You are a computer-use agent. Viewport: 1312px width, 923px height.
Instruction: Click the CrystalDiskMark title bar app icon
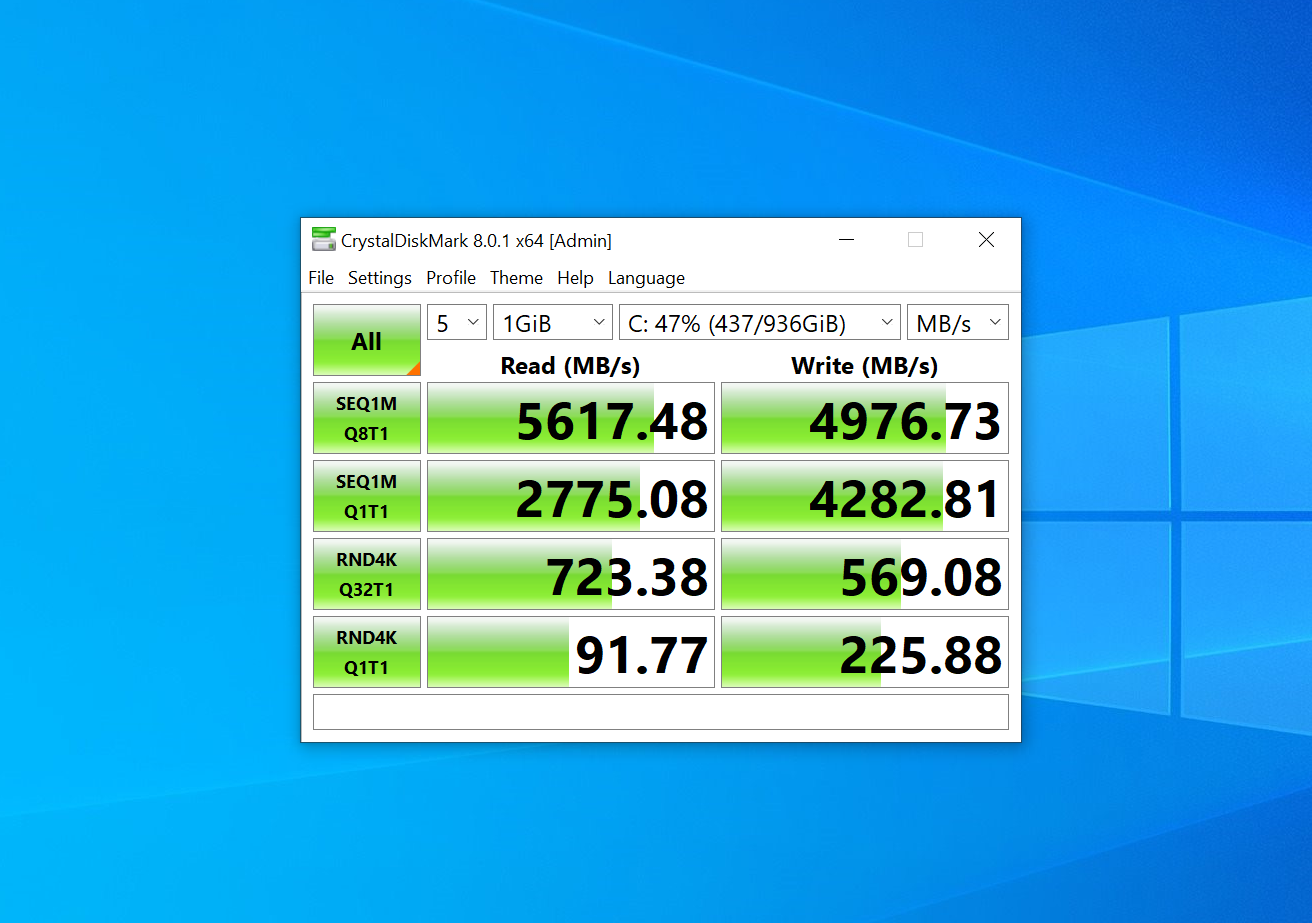323,240
